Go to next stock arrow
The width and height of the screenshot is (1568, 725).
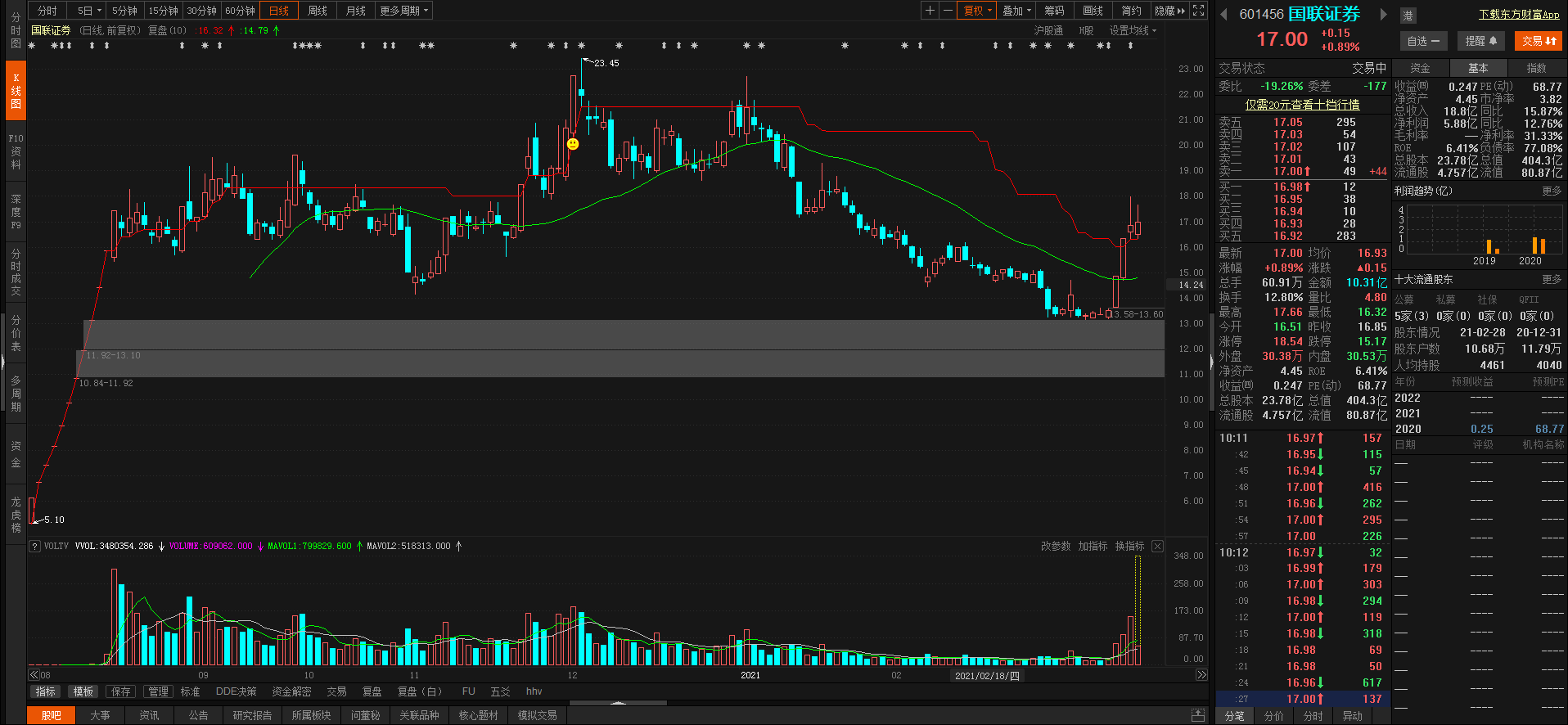1384,14
